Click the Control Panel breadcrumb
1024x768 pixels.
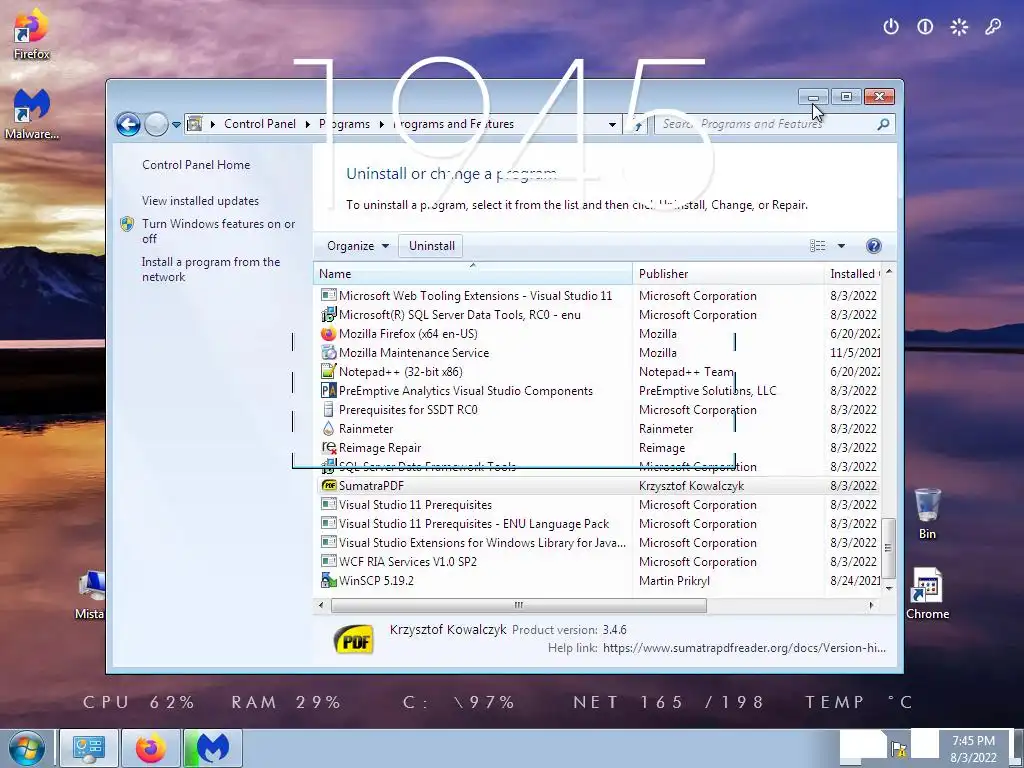click(259, 123)
